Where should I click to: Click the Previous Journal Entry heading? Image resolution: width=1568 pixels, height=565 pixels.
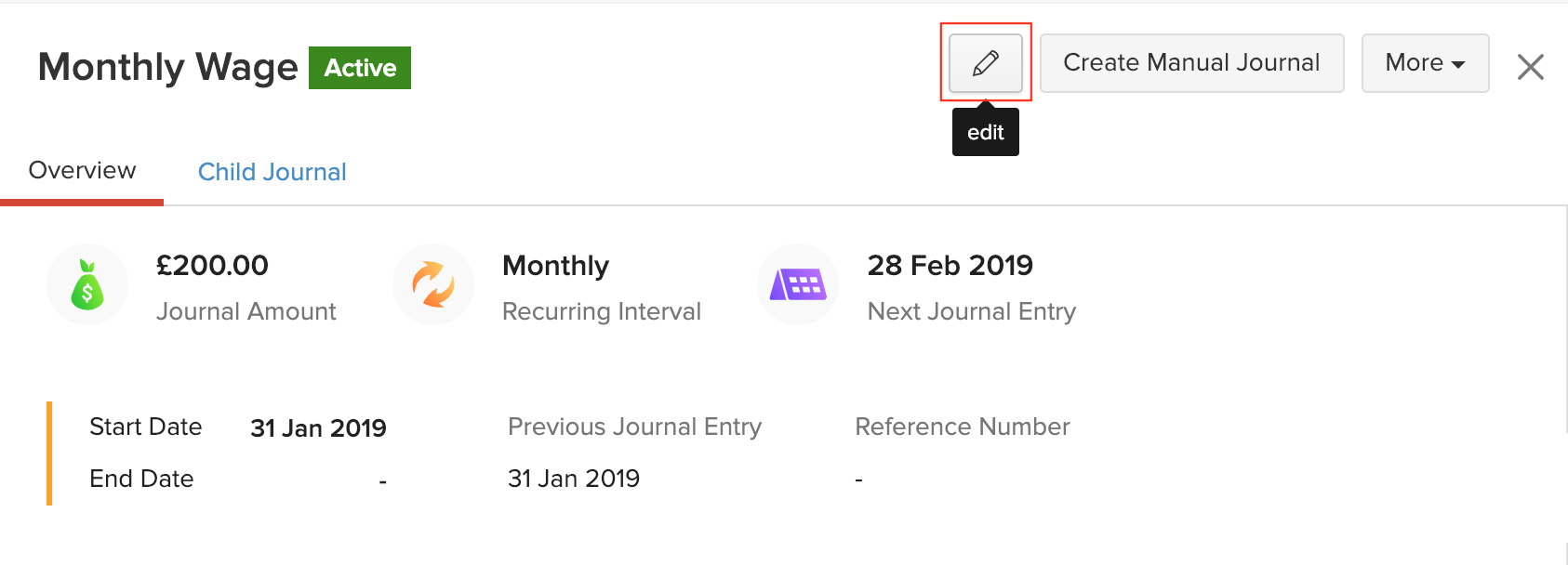(x=634, y=427)
